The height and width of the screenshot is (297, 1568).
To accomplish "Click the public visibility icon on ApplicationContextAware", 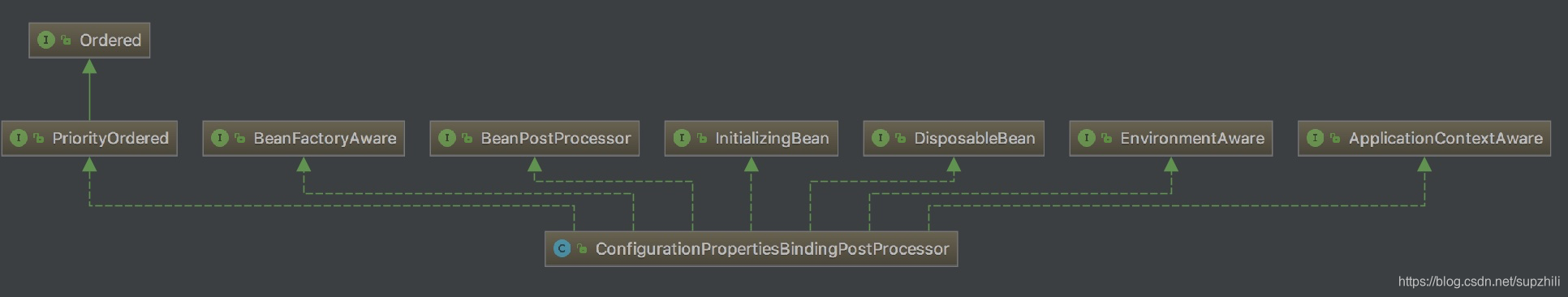I will tap(1334, 139).
